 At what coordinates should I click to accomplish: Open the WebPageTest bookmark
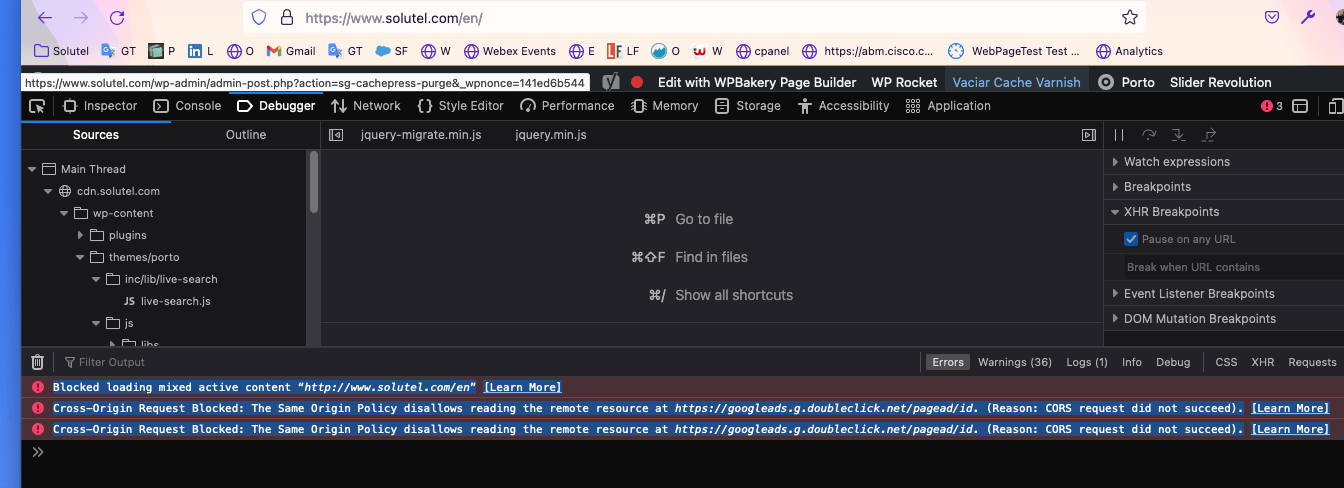pos(1015,51)
